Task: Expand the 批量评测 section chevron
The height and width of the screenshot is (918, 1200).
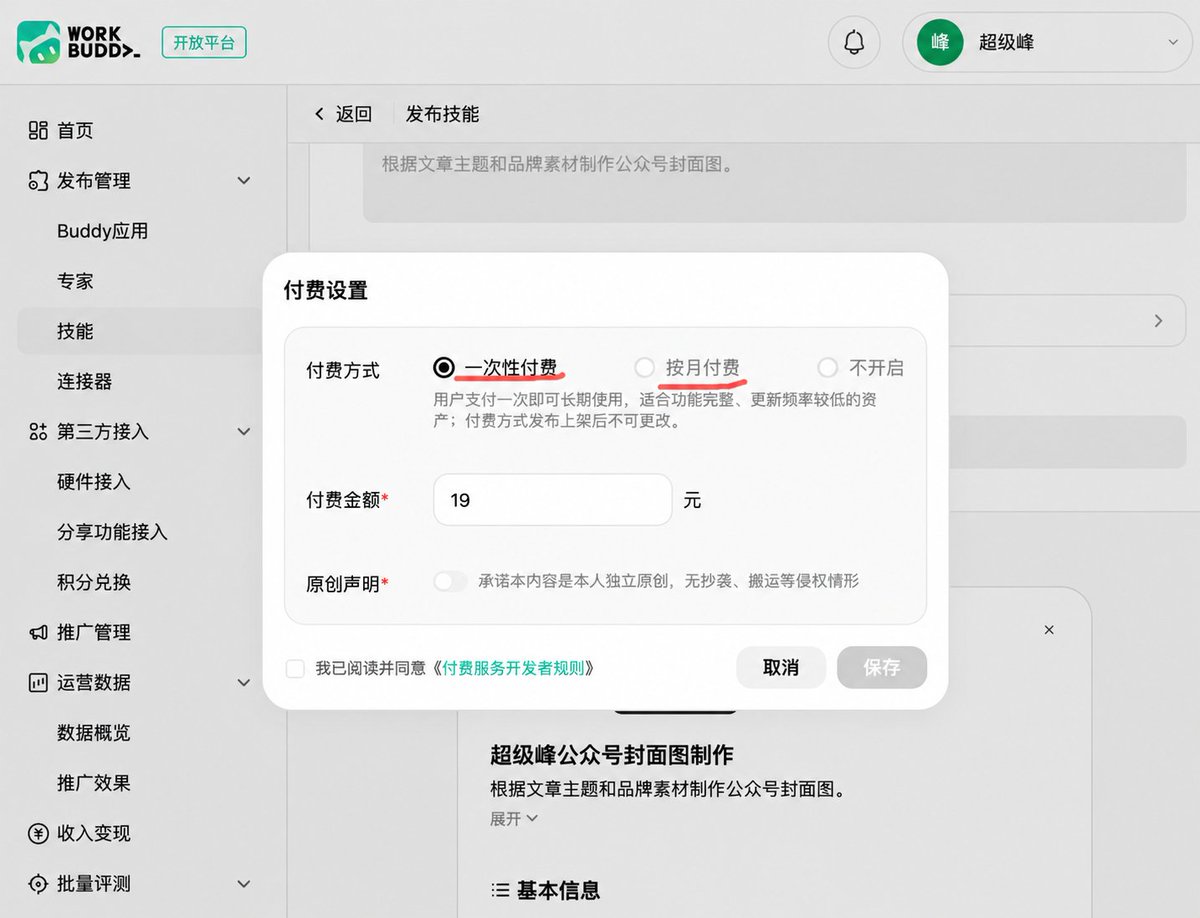Action: (x=243, y=884)
